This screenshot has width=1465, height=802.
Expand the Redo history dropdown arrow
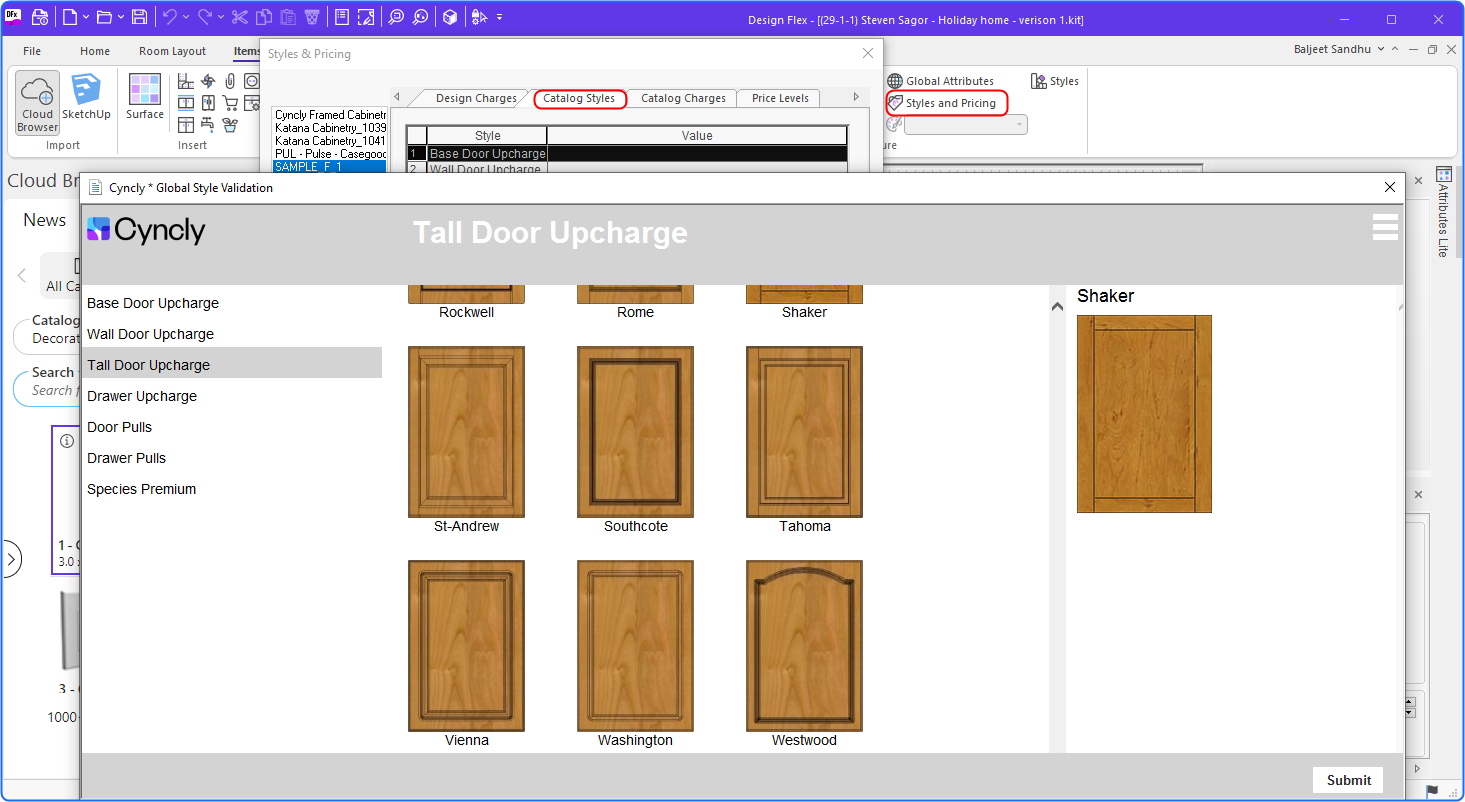219,17
